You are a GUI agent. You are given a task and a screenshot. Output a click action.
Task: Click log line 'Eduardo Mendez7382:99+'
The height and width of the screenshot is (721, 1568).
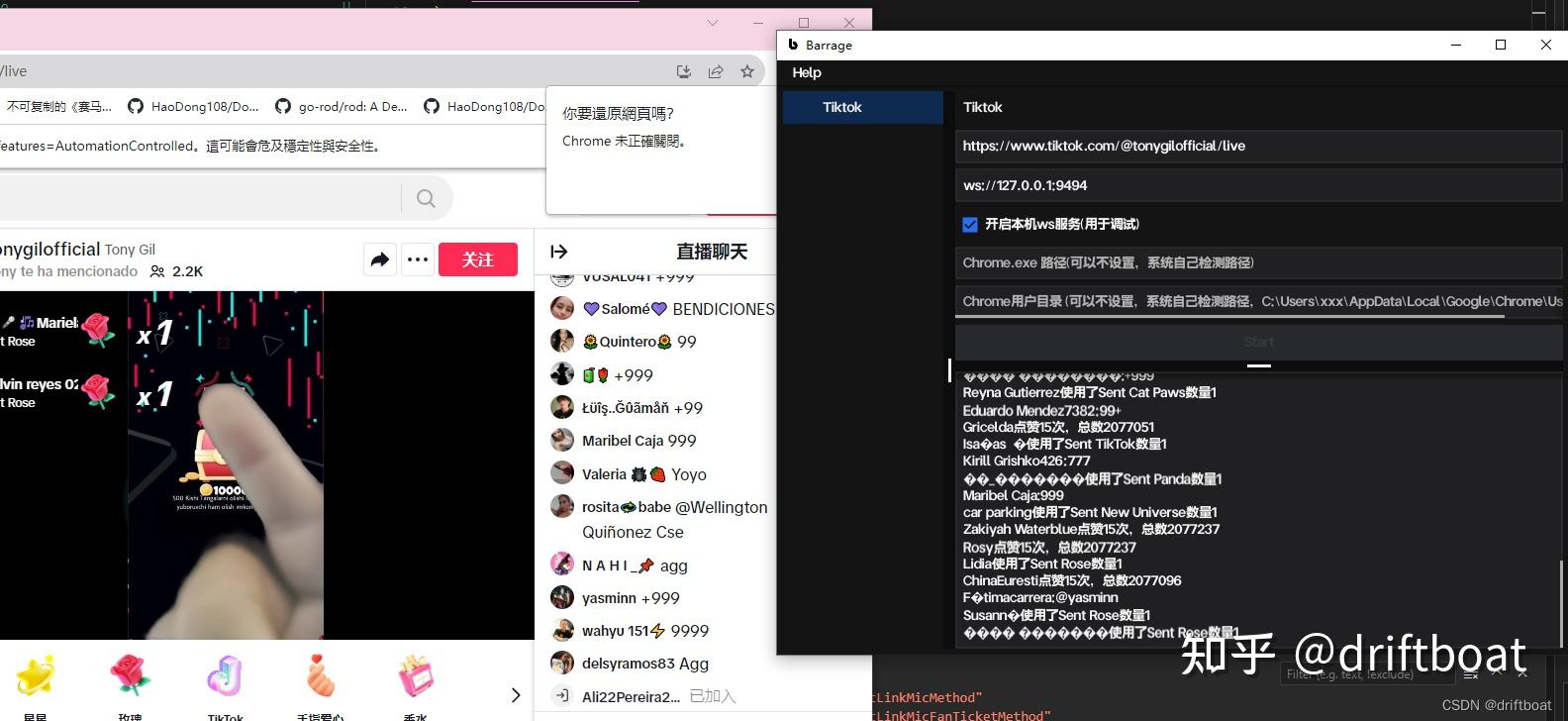point(1041,410)
